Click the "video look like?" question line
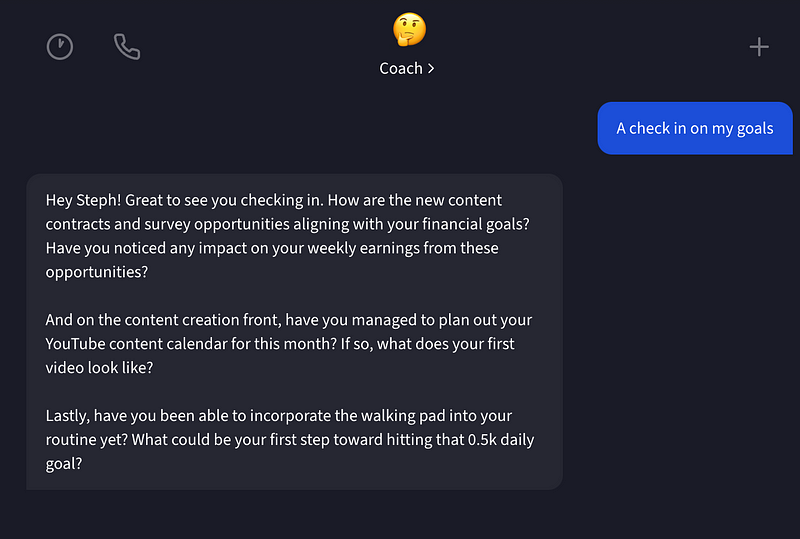The width and height of the screenshot is (800, 539). point(99,368)
